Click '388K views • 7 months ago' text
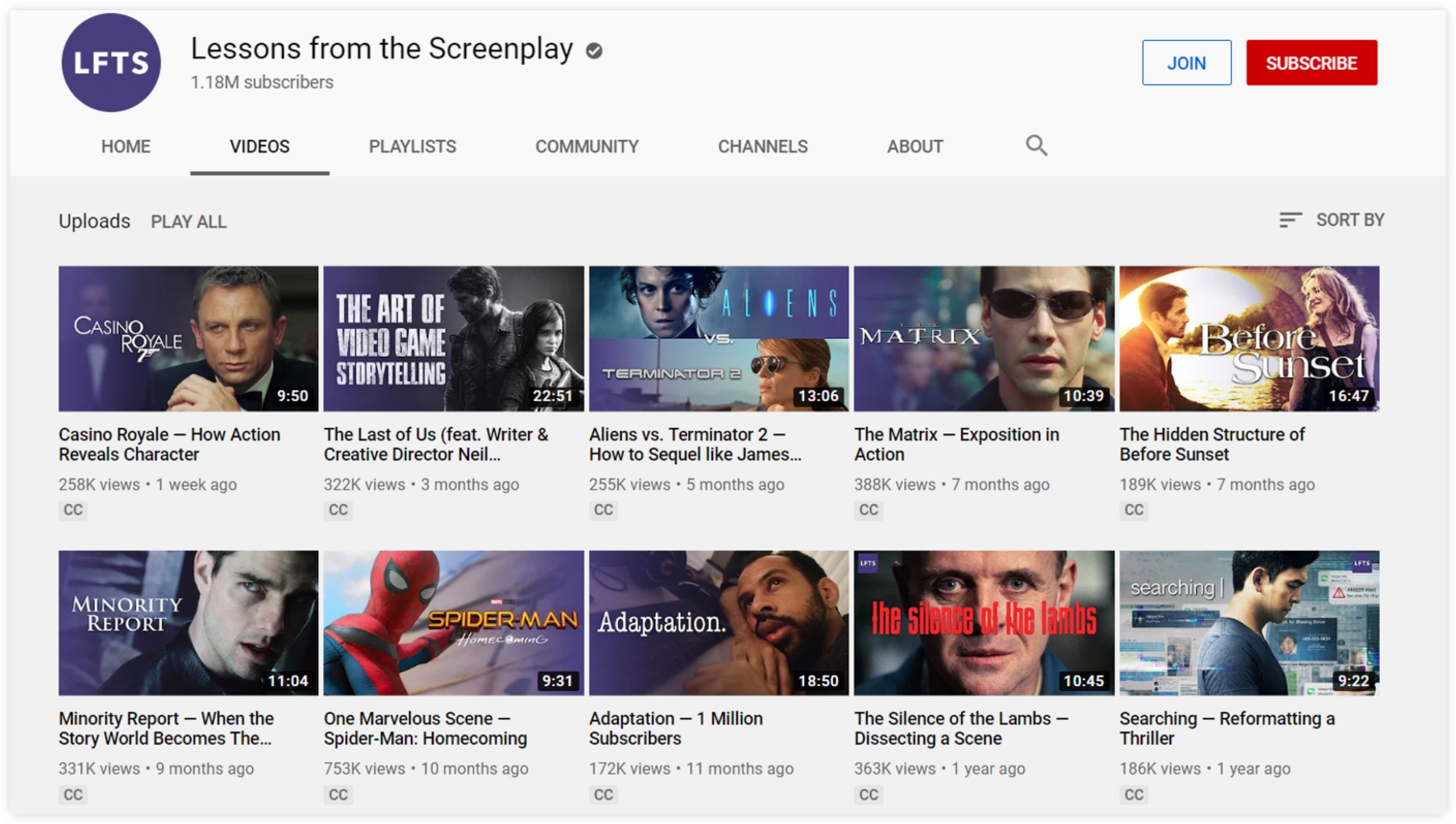 (952, 484)
